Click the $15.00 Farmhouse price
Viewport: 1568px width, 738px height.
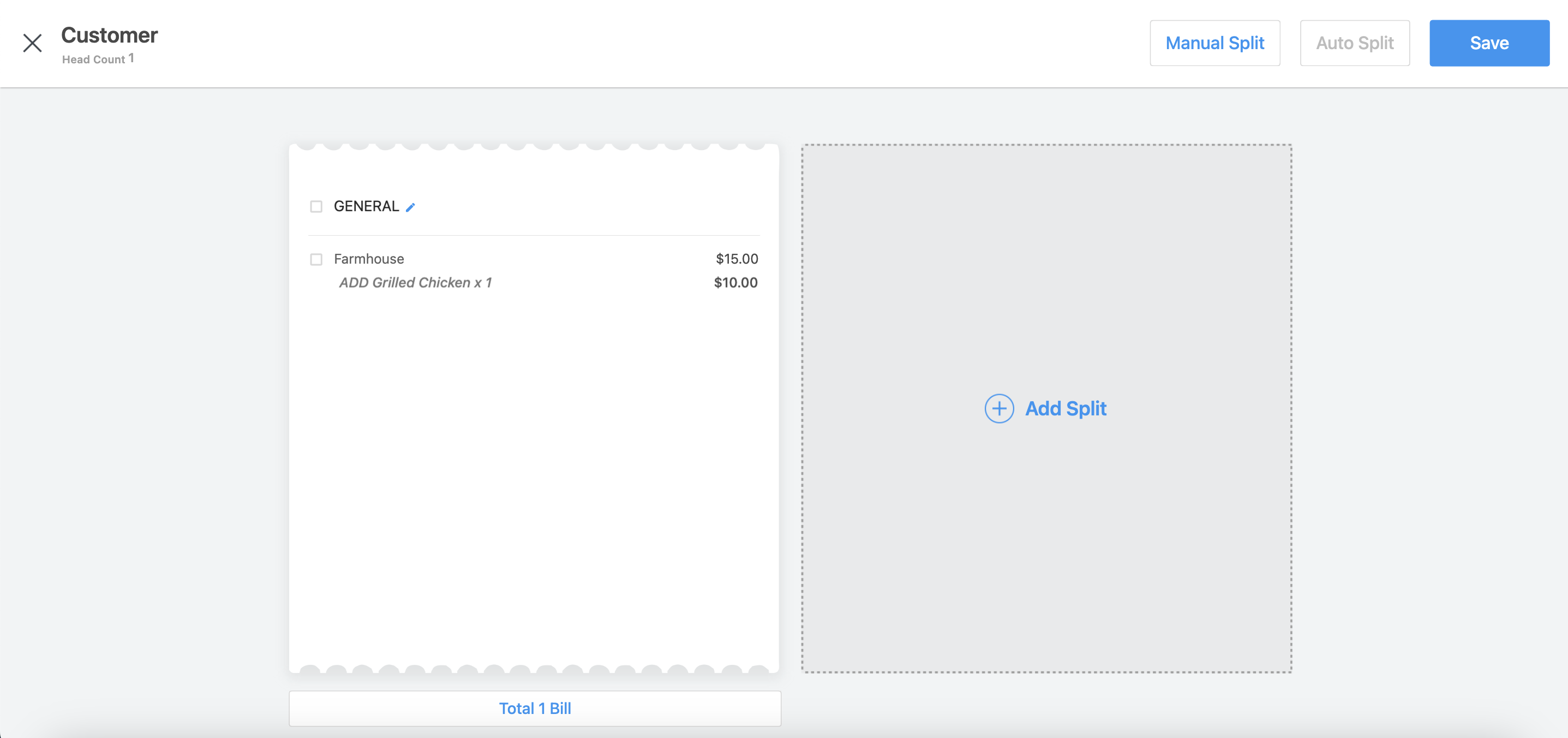[737, 258]
